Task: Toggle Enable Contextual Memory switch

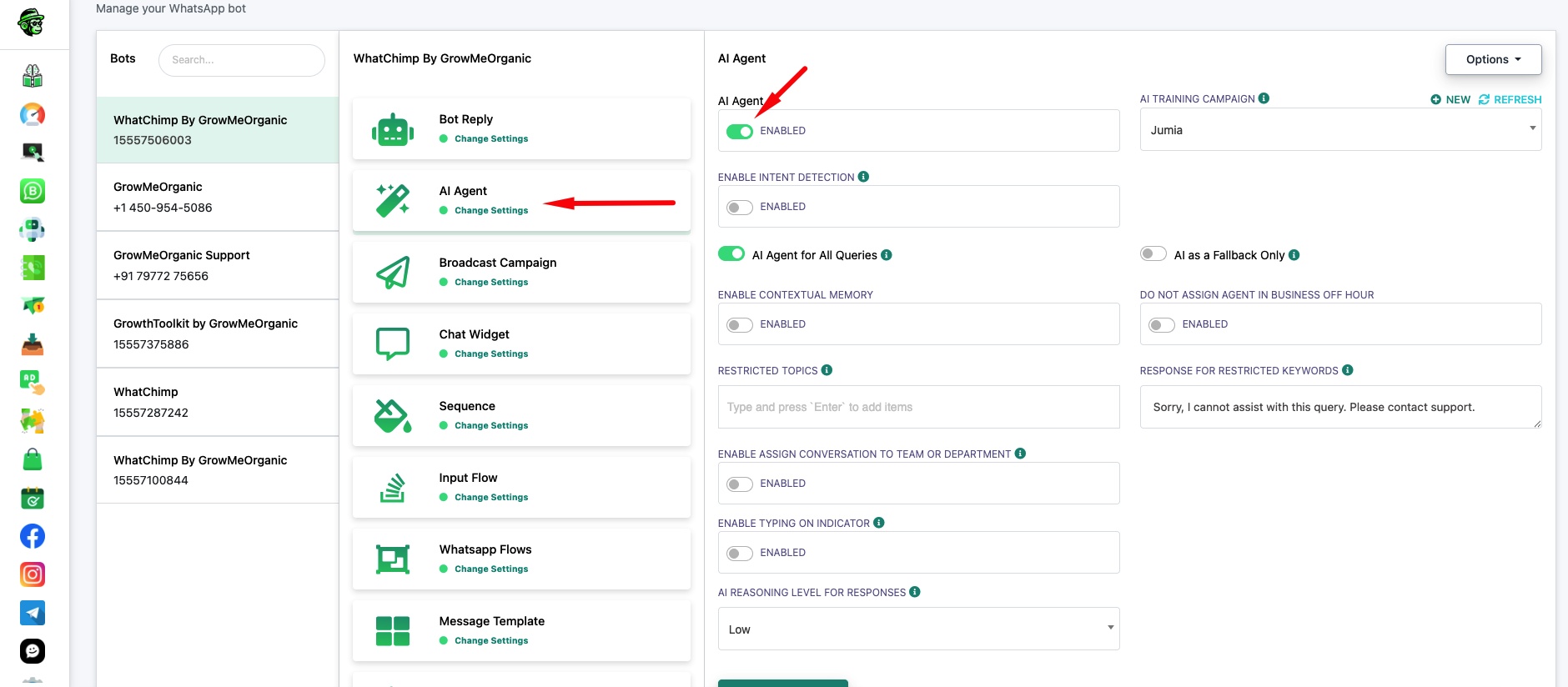Action: tap(739, 324)
